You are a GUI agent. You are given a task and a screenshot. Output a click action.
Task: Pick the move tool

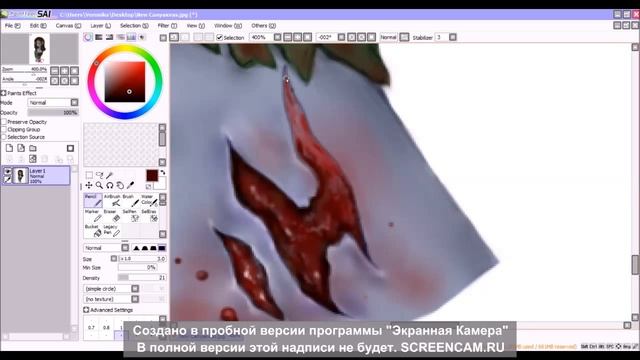[x=89, y=185]
